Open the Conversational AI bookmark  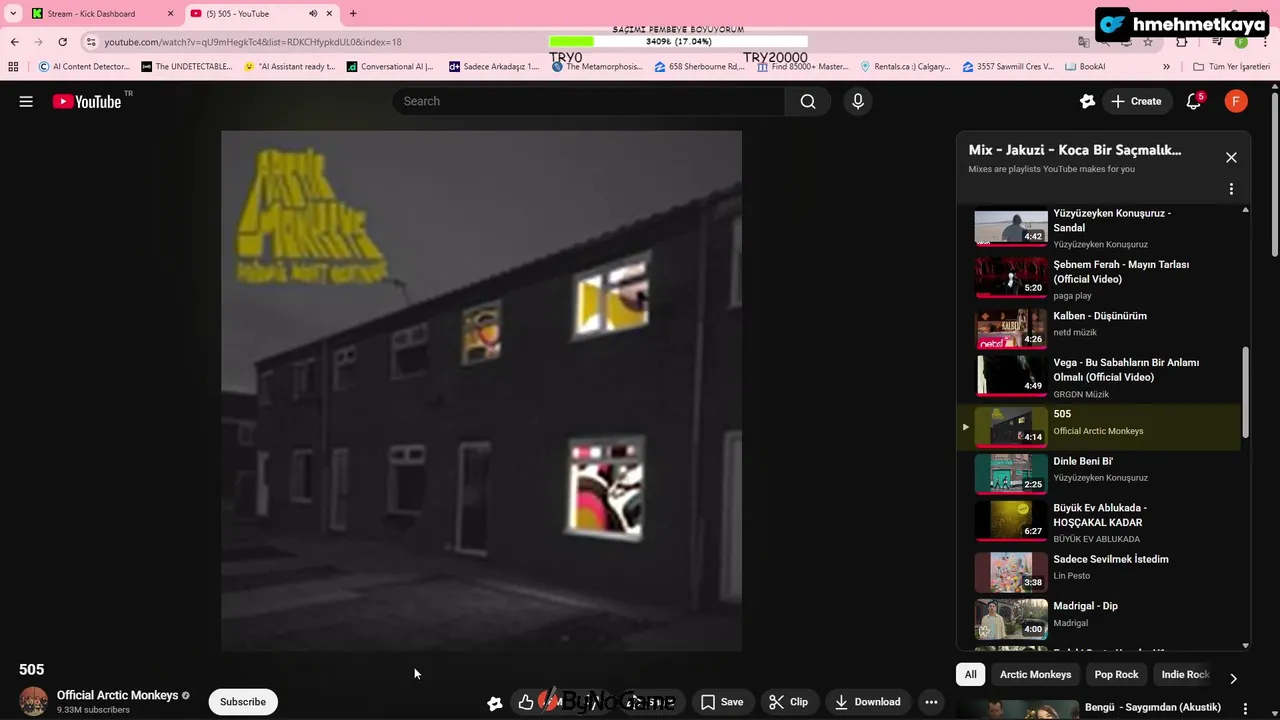coord(390,67)
